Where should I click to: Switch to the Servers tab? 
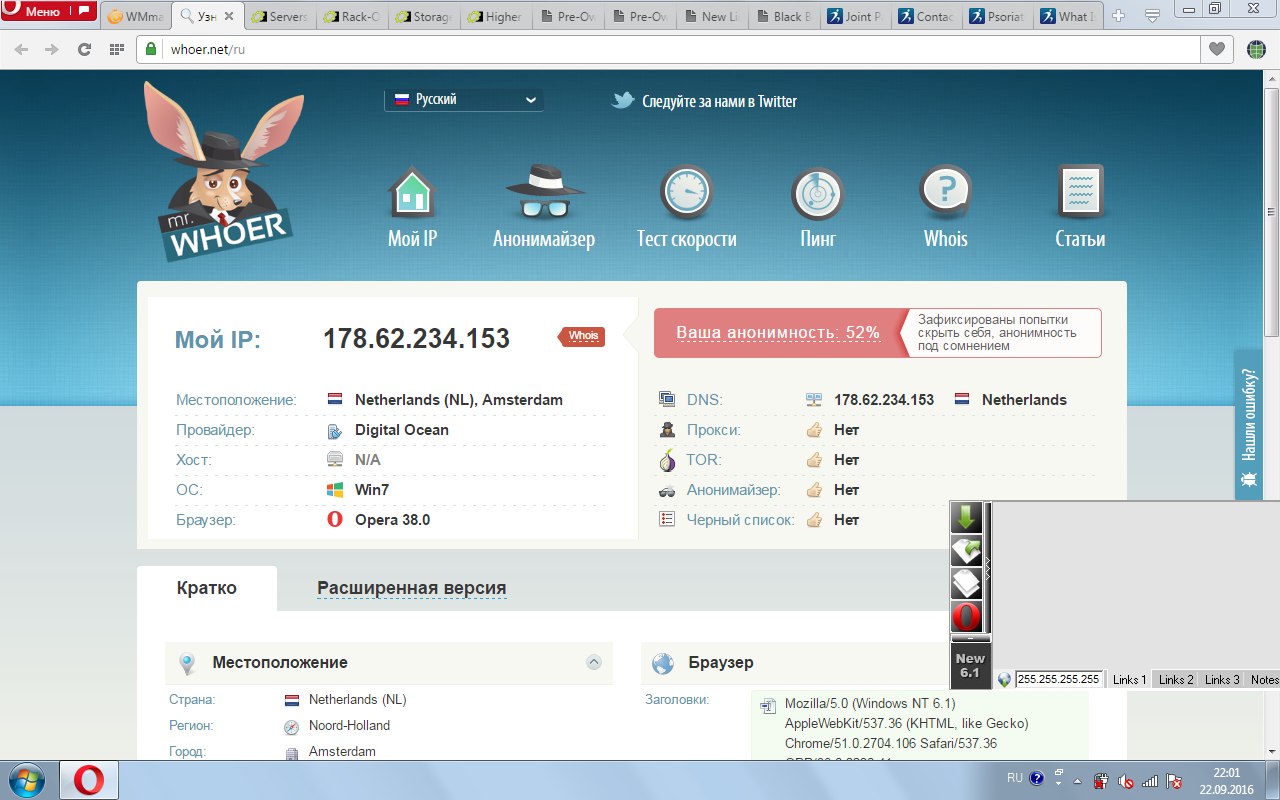coord(280,17)
